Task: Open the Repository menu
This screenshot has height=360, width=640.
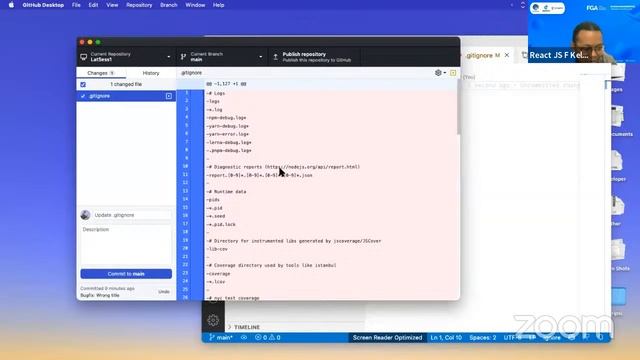Action: [x=139, y=5]
